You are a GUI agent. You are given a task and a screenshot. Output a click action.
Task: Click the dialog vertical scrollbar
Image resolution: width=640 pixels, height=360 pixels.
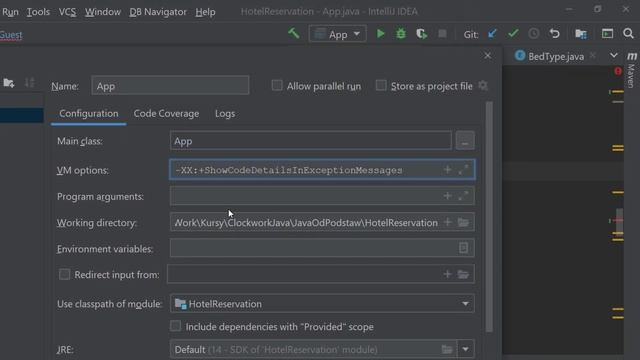tap(489, 216)
